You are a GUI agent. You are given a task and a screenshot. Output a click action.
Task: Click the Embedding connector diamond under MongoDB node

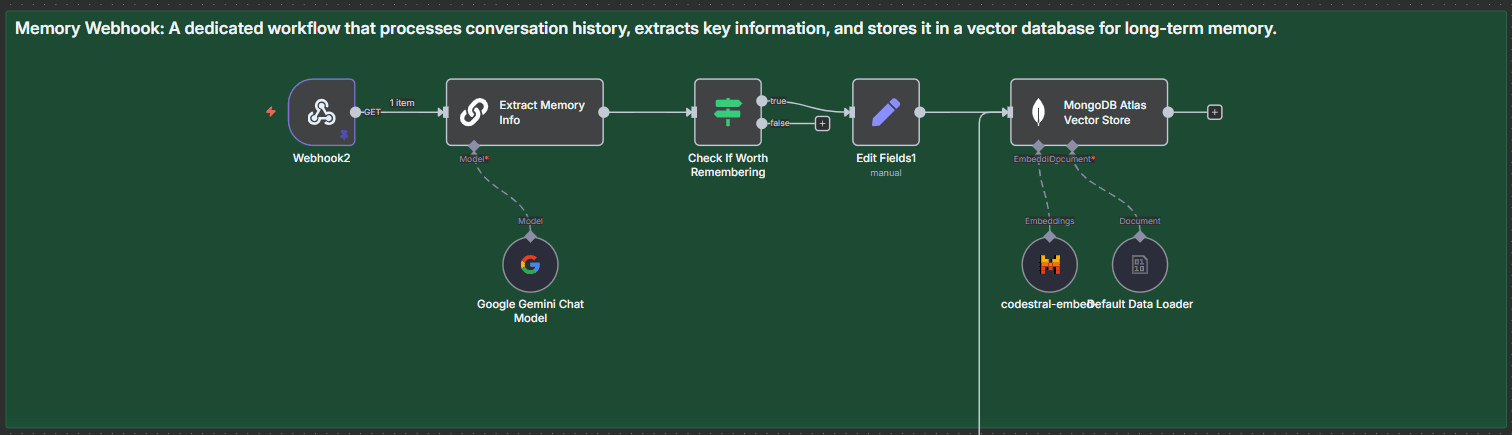pyautogui.click(x=1039, y=147)
